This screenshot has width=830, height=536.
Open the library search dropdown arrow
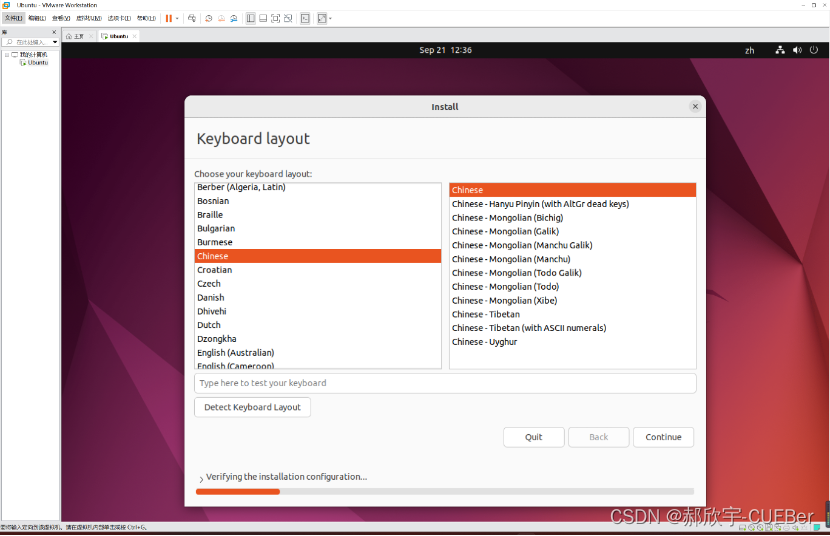tap(55, 42)
